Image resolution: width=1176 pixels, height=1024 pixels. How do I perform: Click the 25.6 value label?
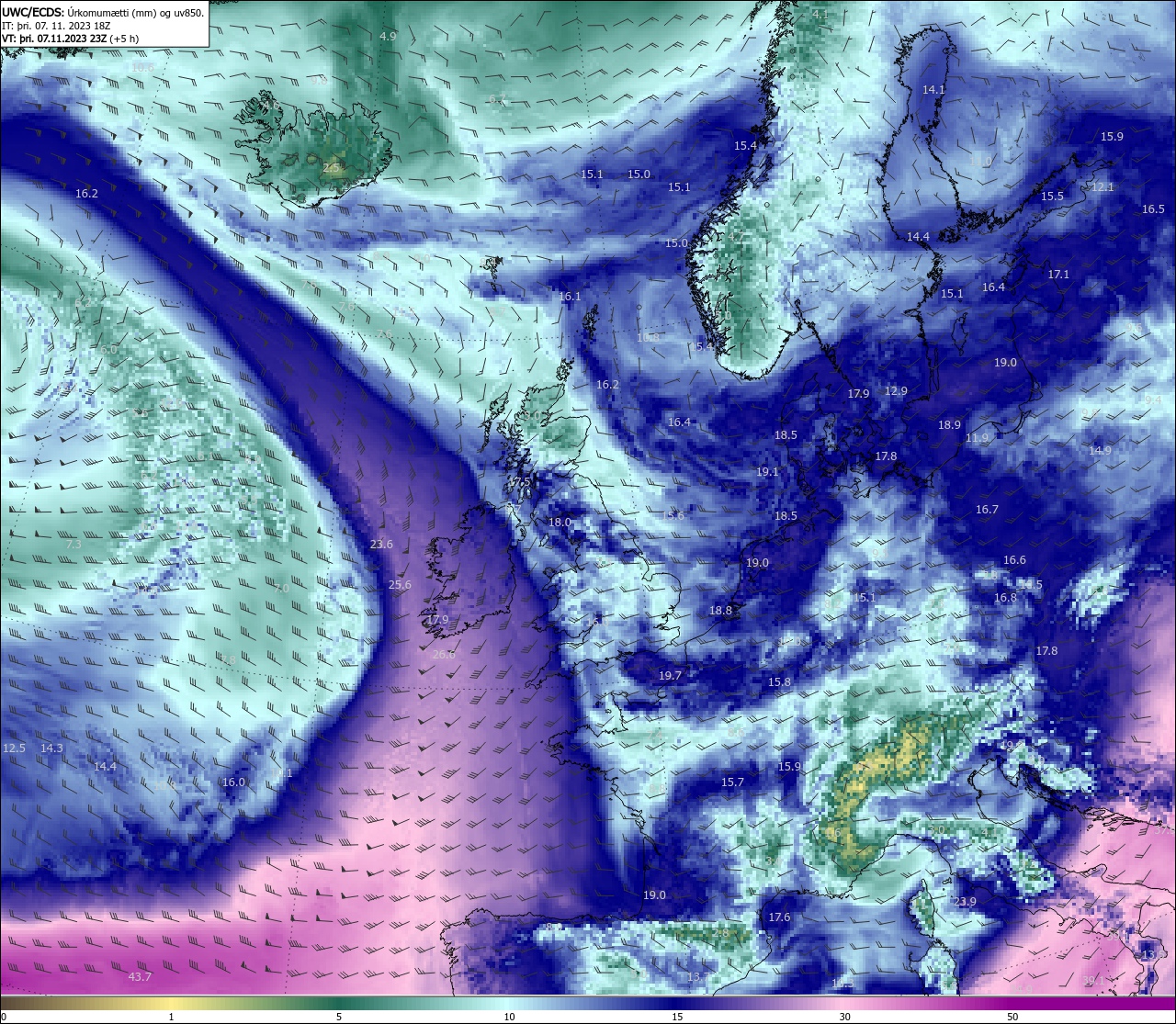pyautogui.click(x=400, y=584)
